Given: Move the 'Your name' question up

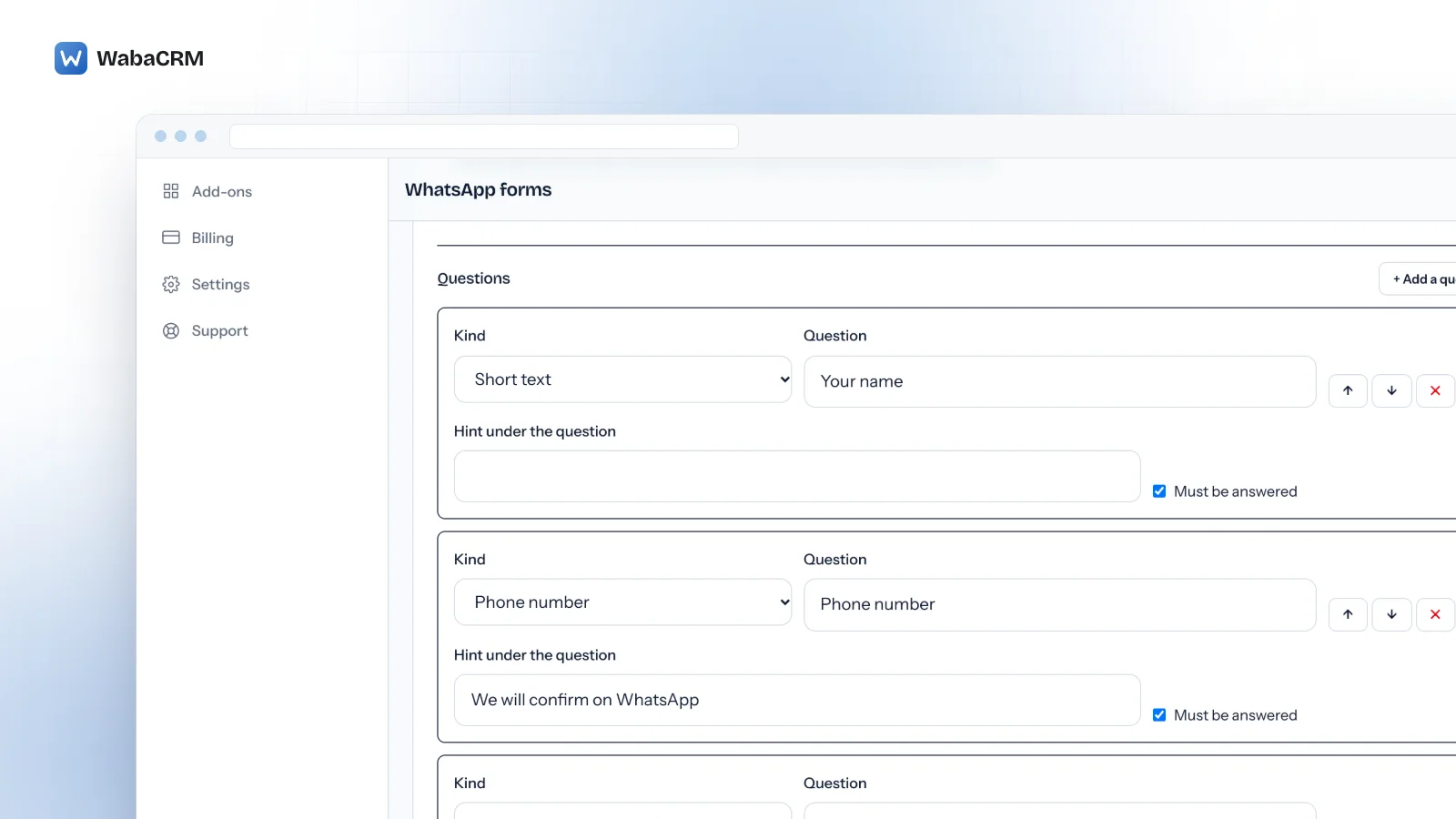Looking at the screenshot, I should (1348, 390).
